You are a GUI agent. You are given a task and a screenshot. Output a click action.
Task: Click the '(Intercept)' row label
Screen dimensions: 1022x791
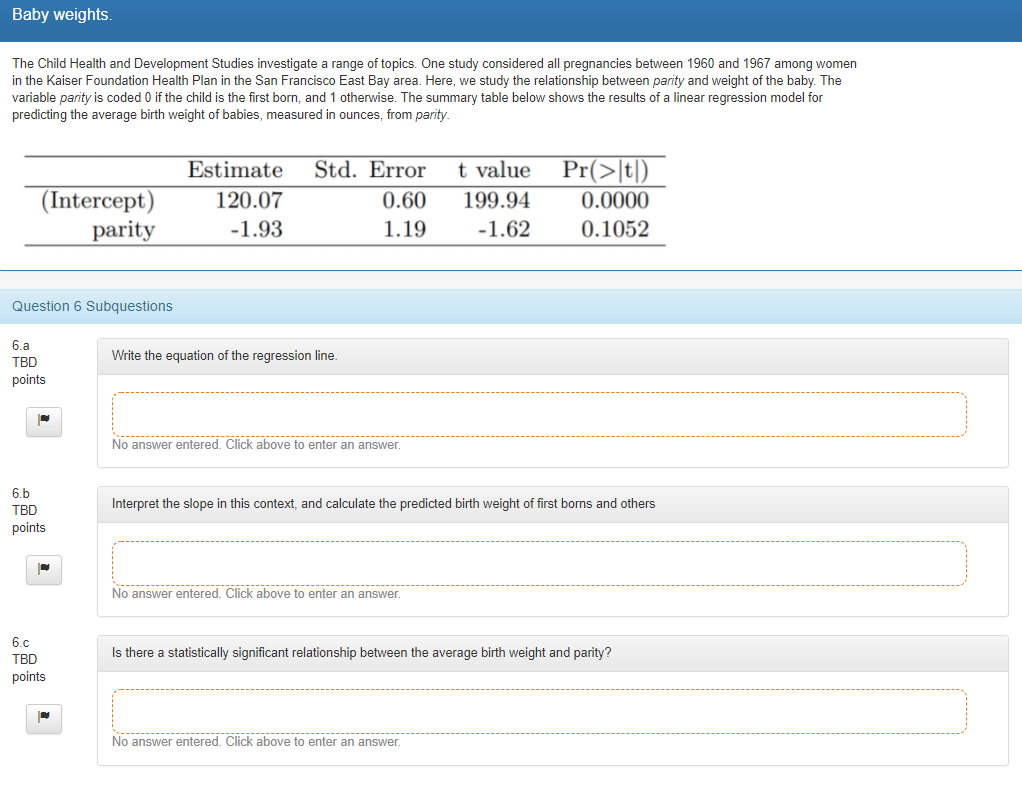coord(98,200)
